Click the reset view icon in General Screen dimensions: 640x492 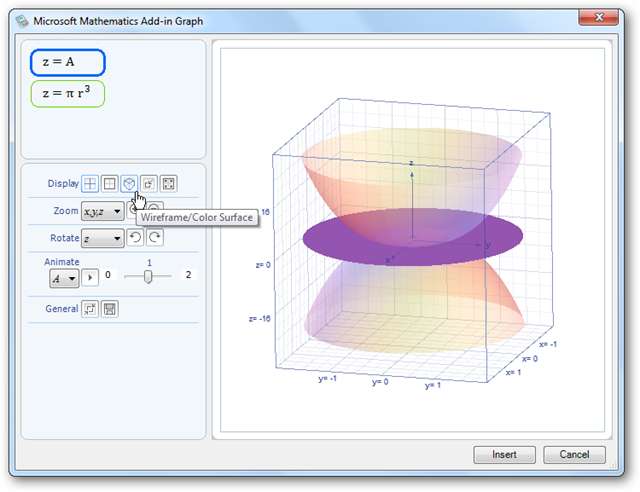tap(90, 309)
